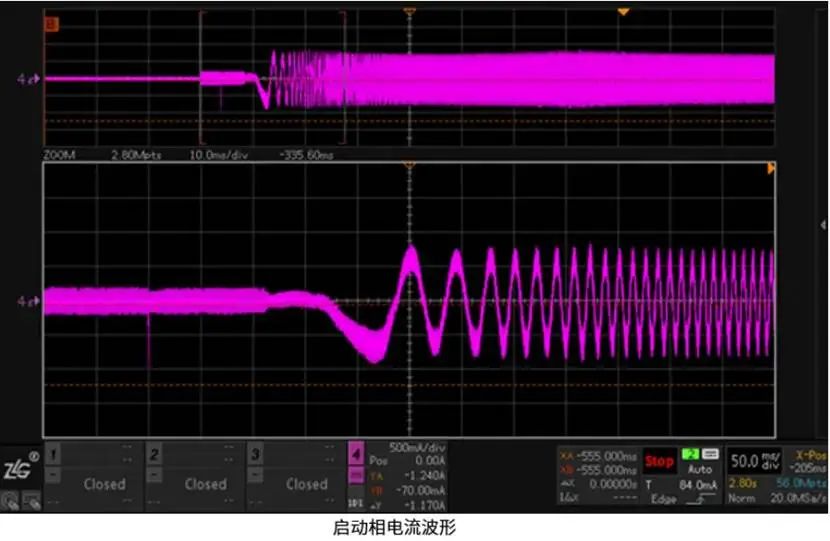Click the zoom 2.80Mpts value
This screenshot has width=830, height=541.
[x=136, y=155]
